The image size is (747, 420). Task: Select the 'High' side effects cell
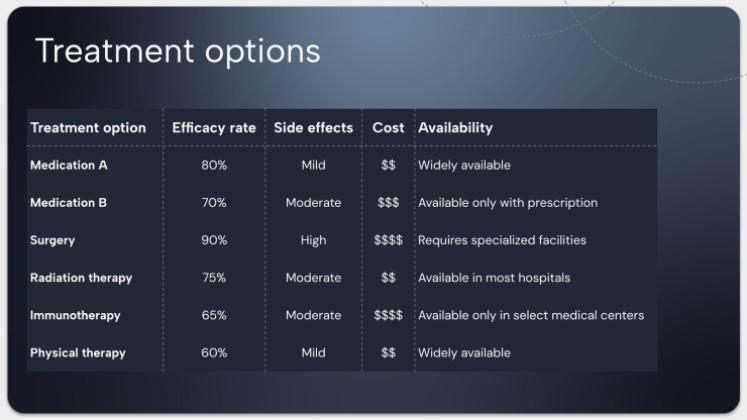[x=313, y=240]
